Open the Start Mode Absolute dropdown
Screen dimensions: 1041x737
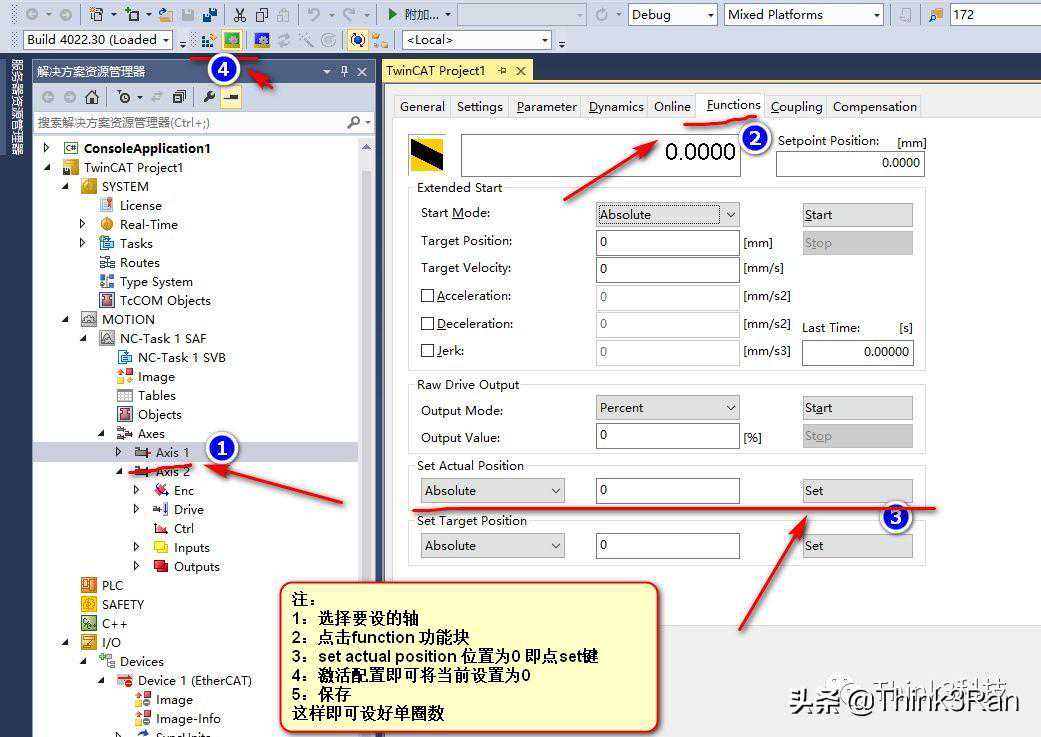667,215
